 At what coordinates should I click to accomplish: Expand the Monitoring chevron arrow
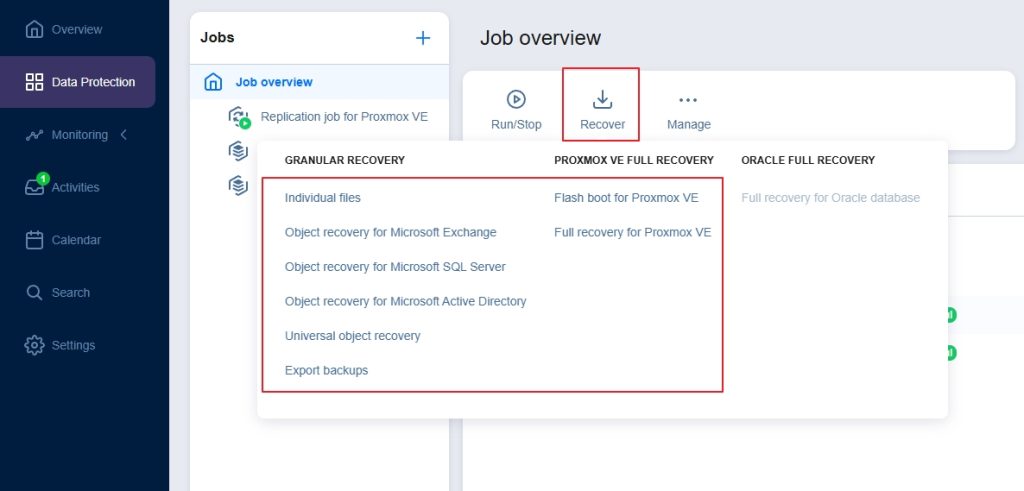124,135
